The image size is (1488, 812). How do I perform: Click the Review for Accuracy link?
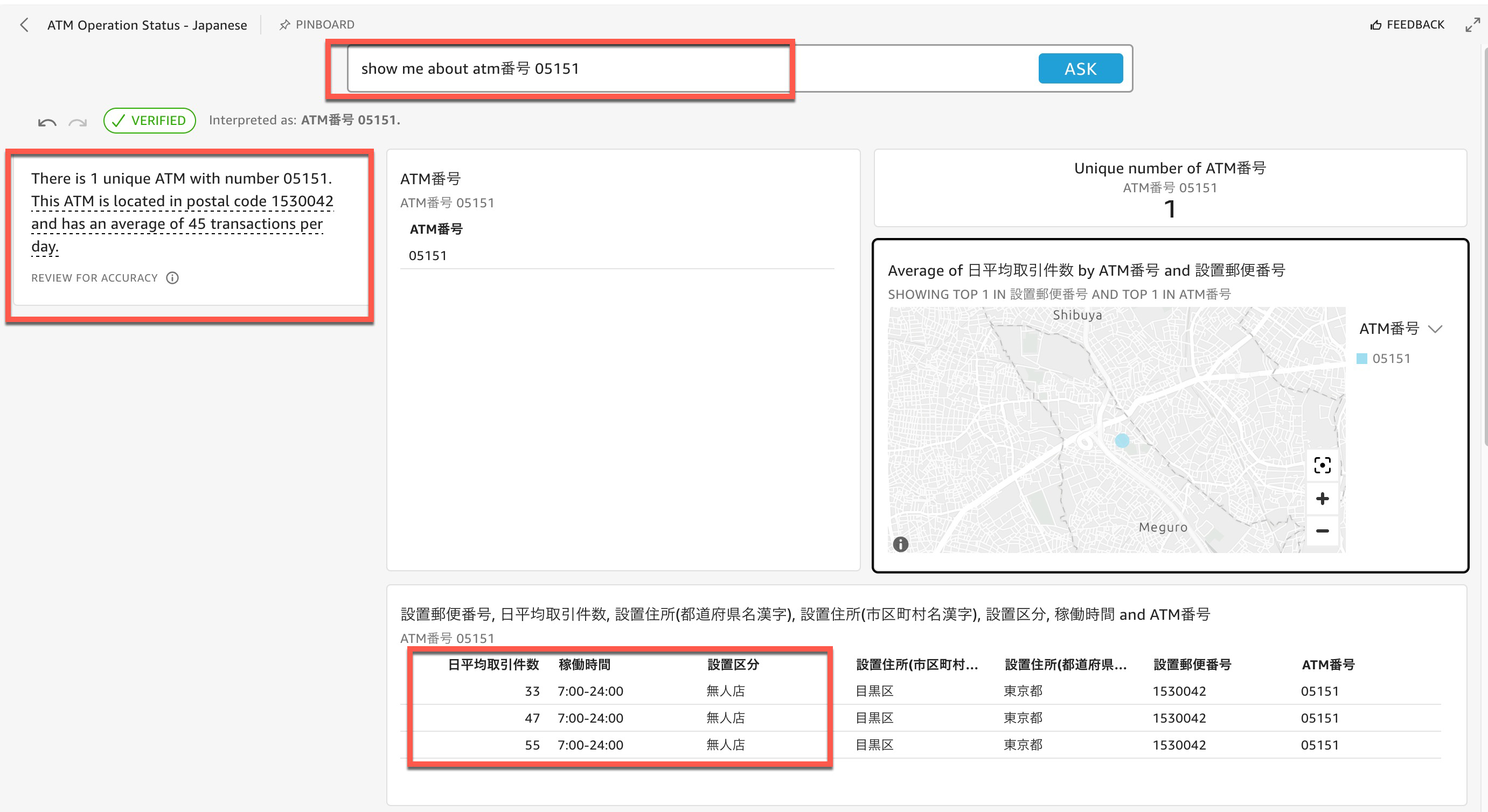94,278
